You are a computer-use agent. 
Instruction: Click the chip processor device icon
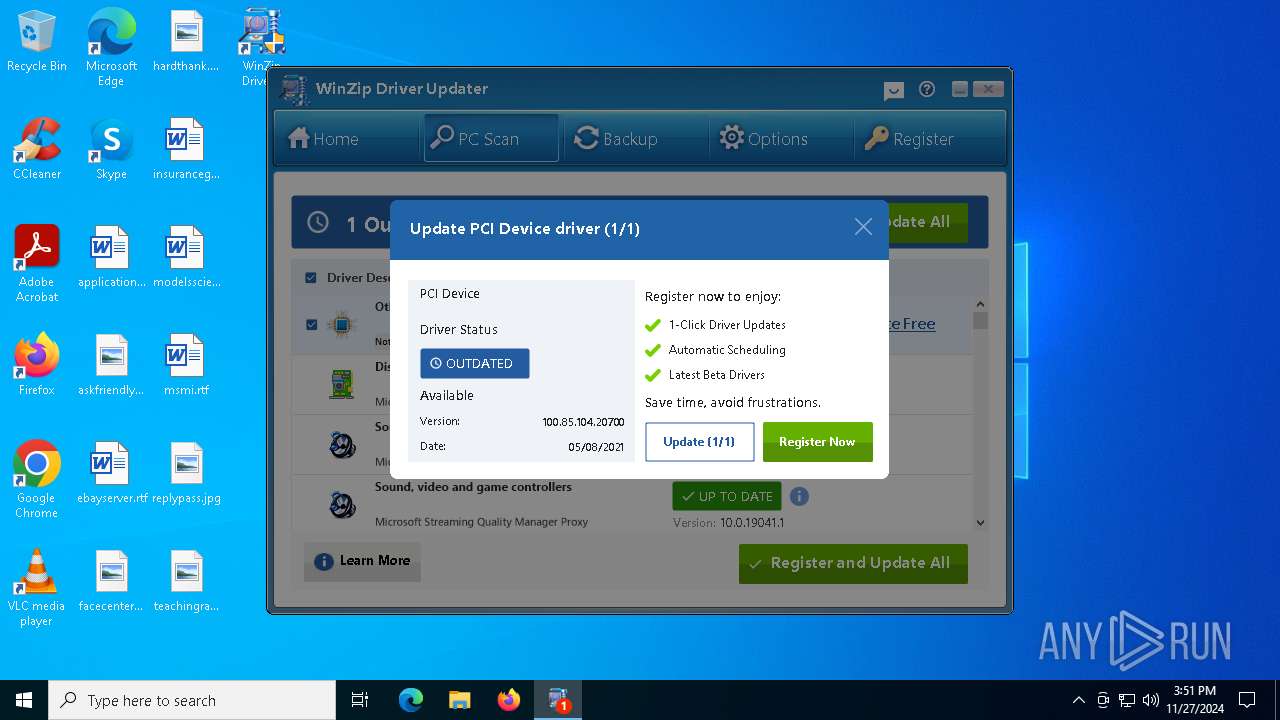tap(342, 325)
